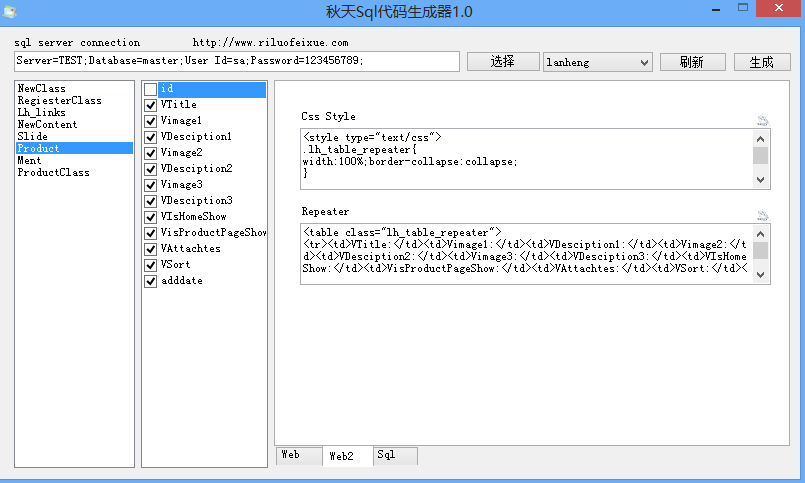Uncheck the VDesciption2 checkbox
Image resolution: width=805 pixels, height=483 pixels.
coord(150,169)
